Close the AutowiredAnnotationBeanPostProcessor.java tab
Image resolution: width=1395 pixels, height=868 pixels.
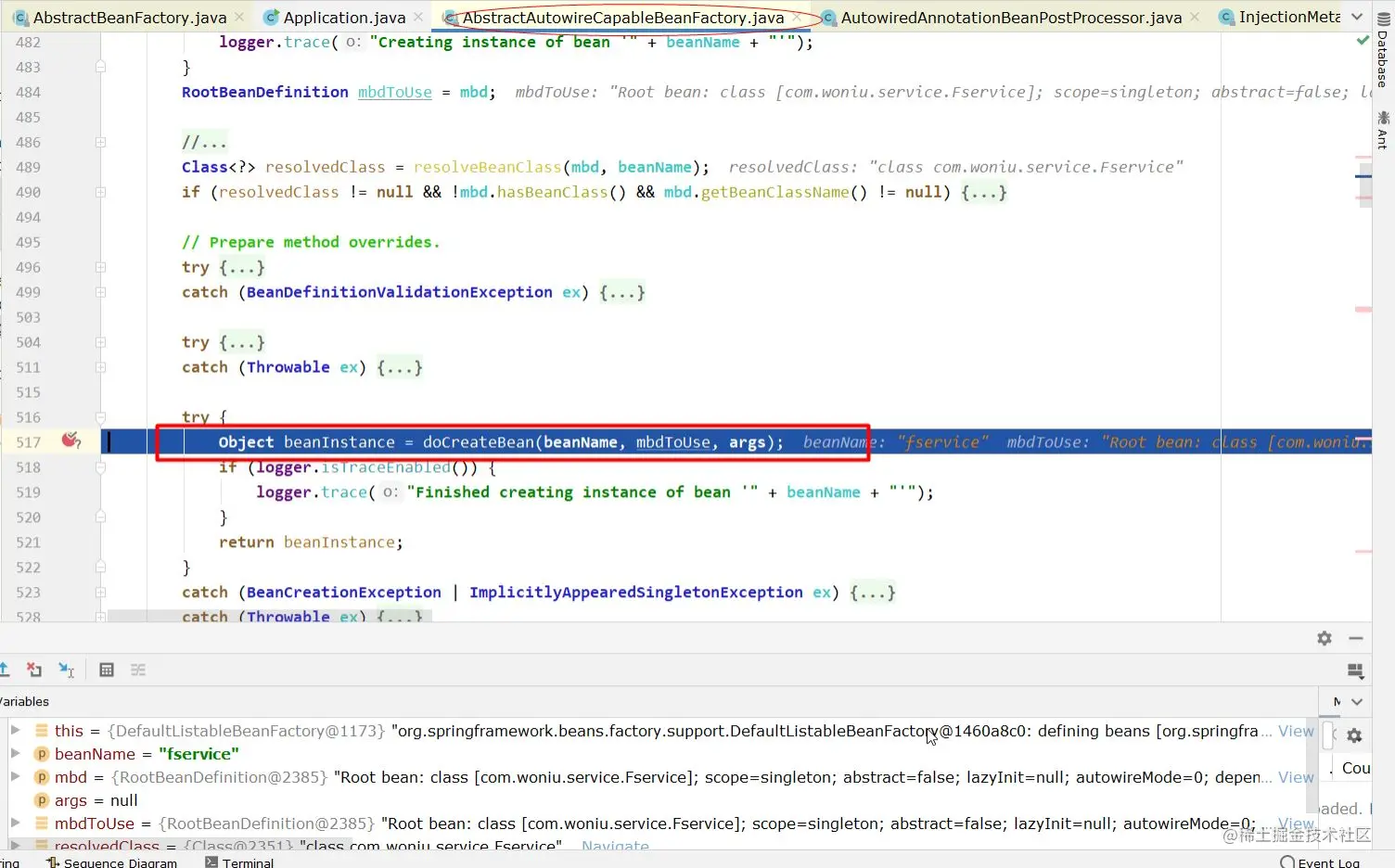(x=1195, y=17)
